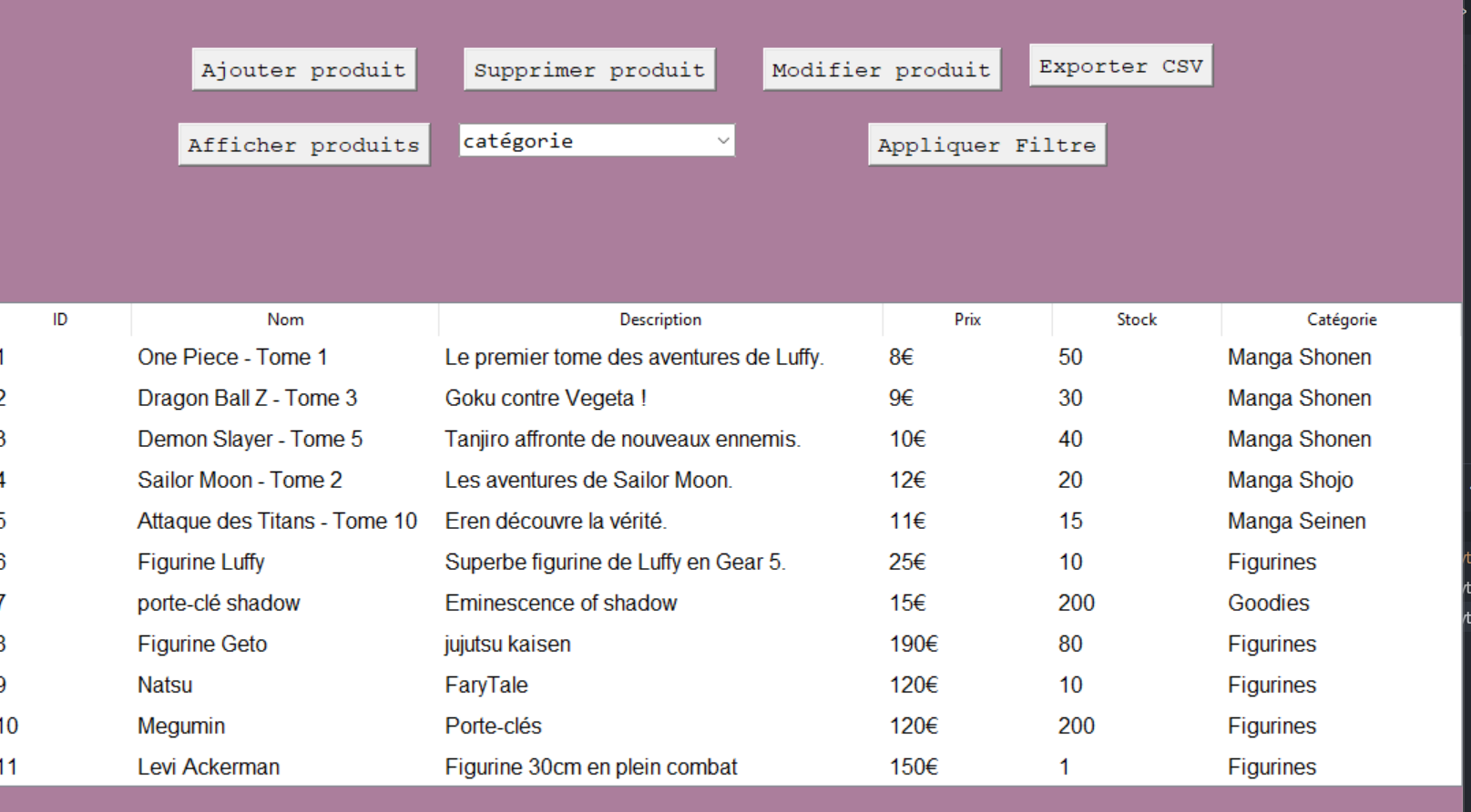The height and width of the screenshot is (812, 1471).
Task: Open the catégorie combo box
Action: click(597, 140)
